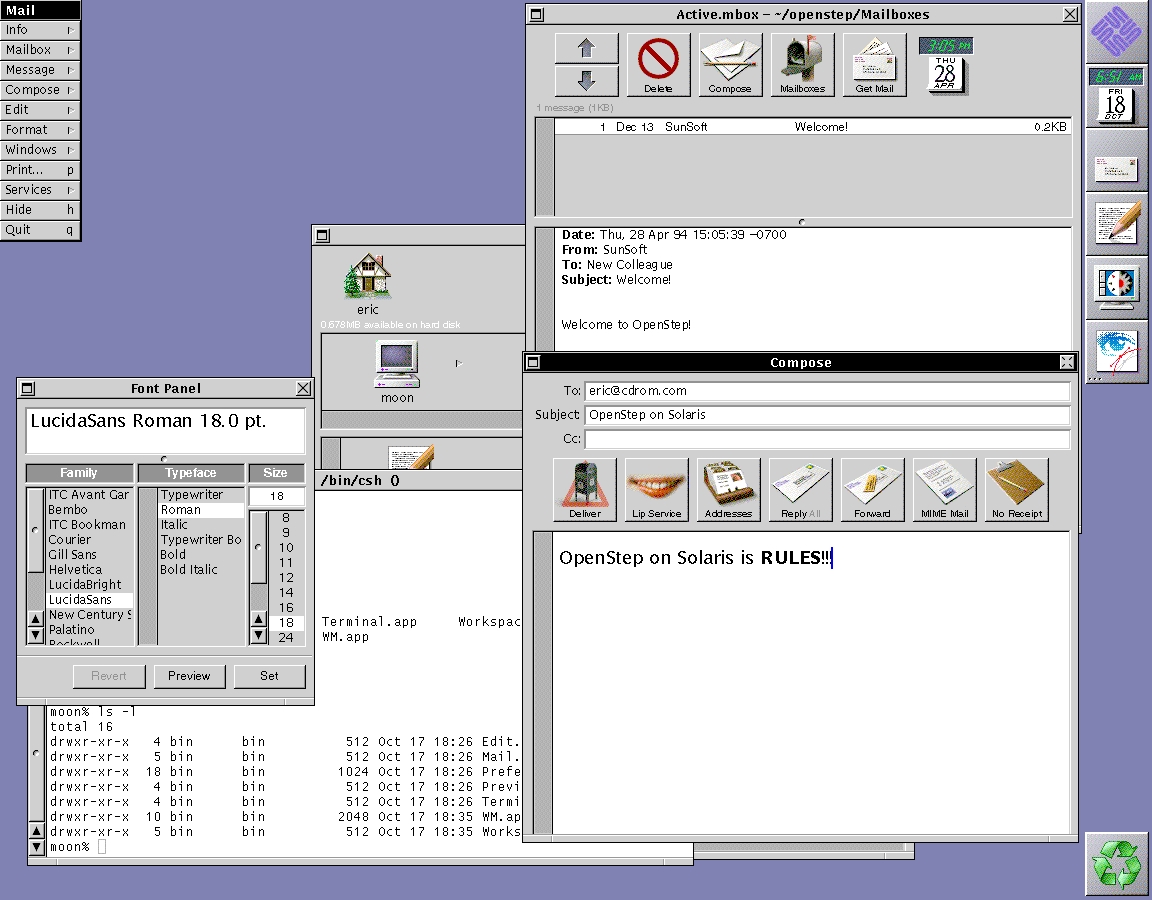Select Bold Italic in the Typeface list

189,570
